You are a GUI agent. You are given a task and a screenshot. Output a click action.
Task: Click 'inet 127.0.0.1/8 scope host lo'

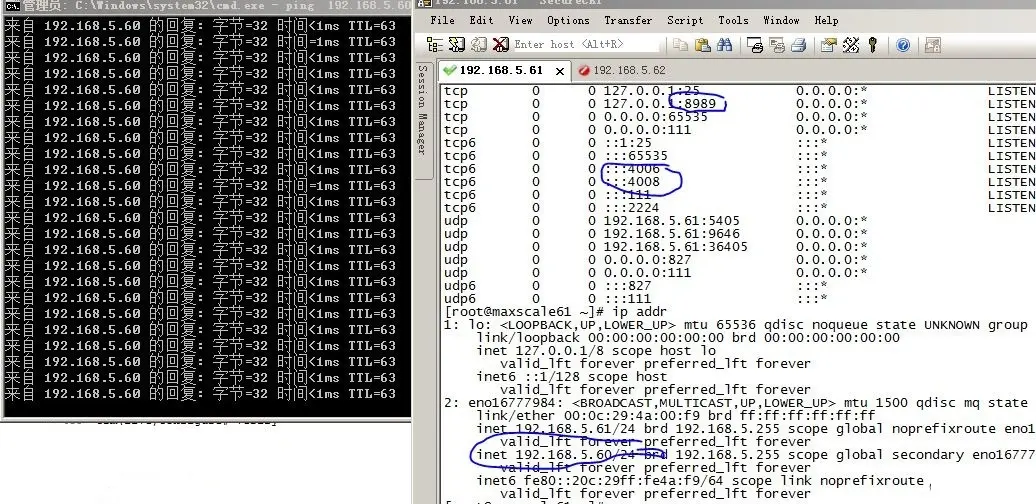[596, 351]
